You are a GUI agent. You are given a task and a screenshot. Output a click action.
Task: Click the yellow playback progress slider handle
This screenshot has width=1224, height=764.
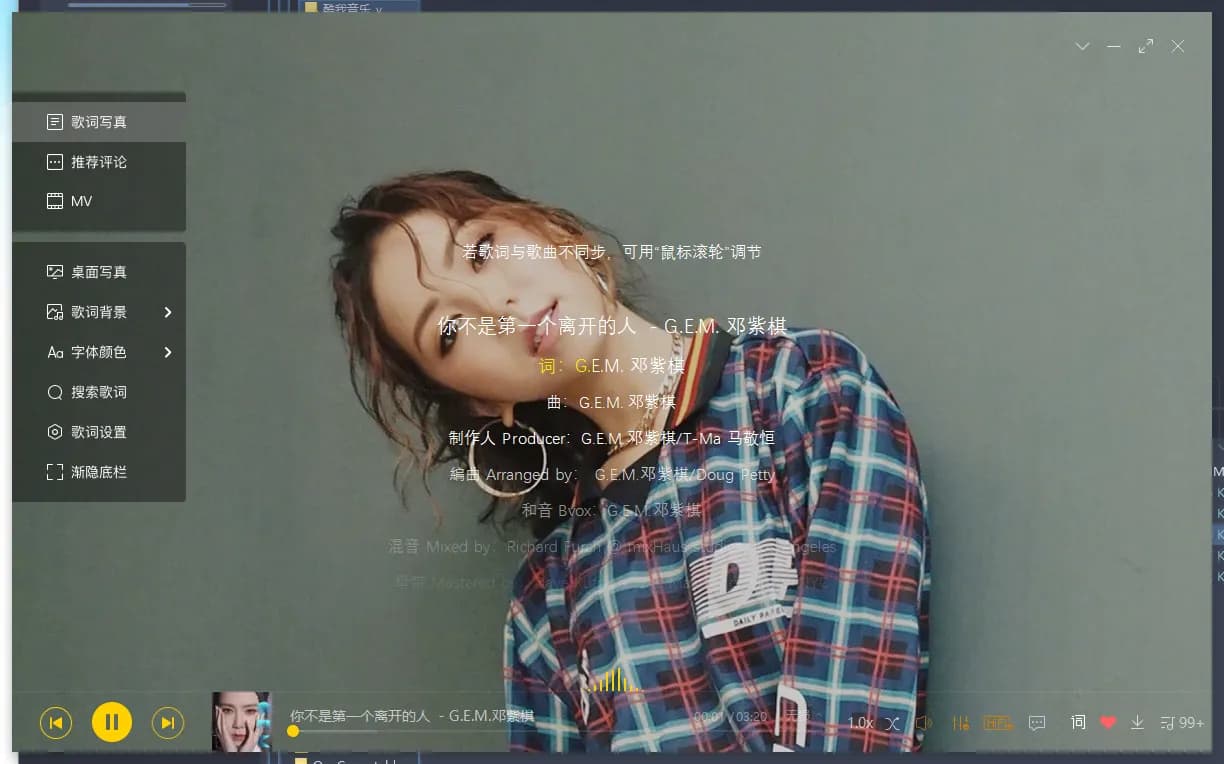[x=293, y=731]
